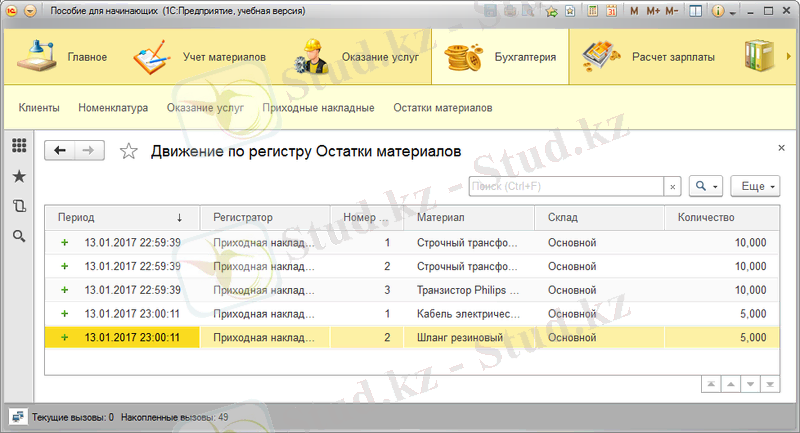Open the calculator icon in title bar
This screenshot has width=800, height=433.
click(592, 11)
